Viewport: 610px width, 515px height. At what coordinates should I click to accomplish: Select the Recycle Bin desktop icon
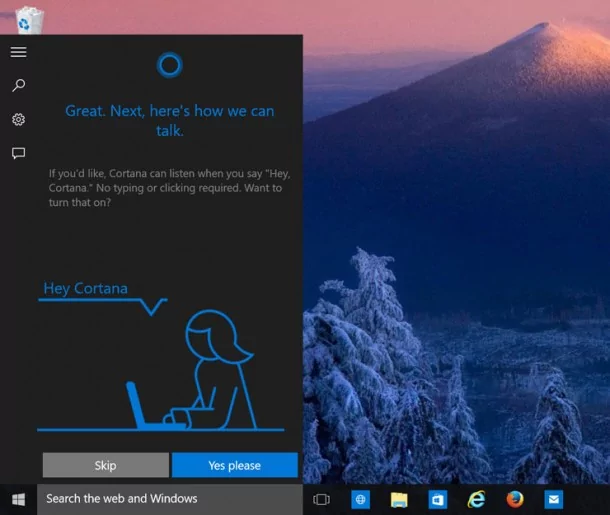(x=29, y=19)
